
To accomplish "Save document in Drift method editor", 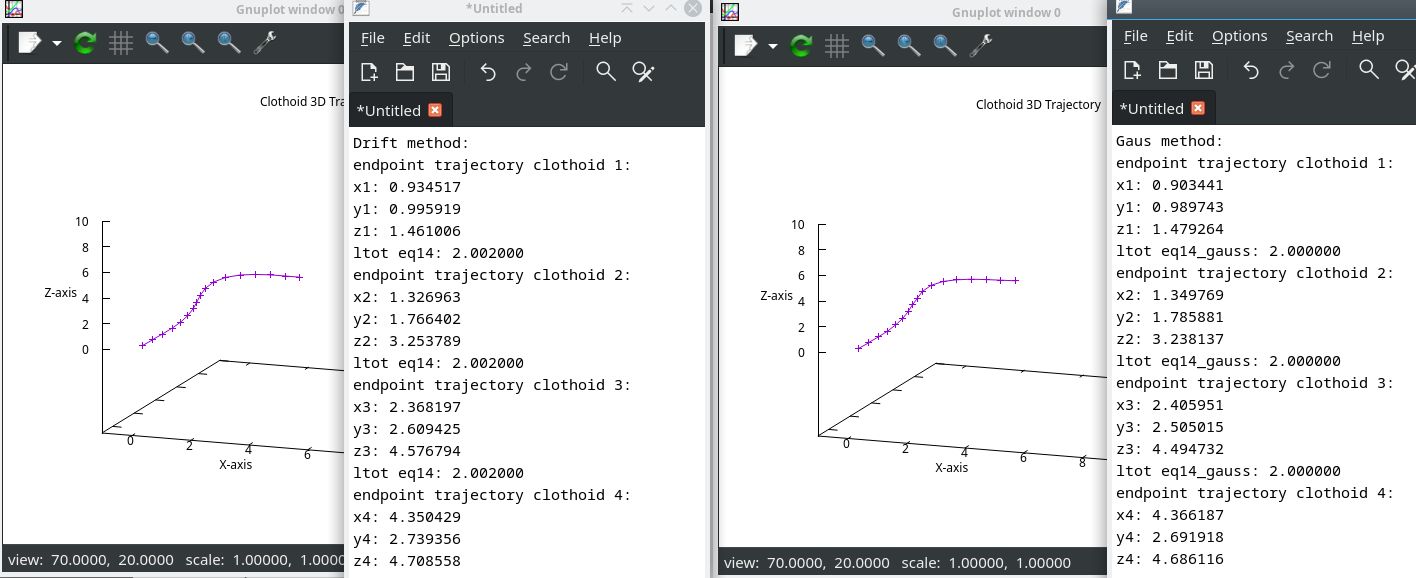I will [440, 71].
